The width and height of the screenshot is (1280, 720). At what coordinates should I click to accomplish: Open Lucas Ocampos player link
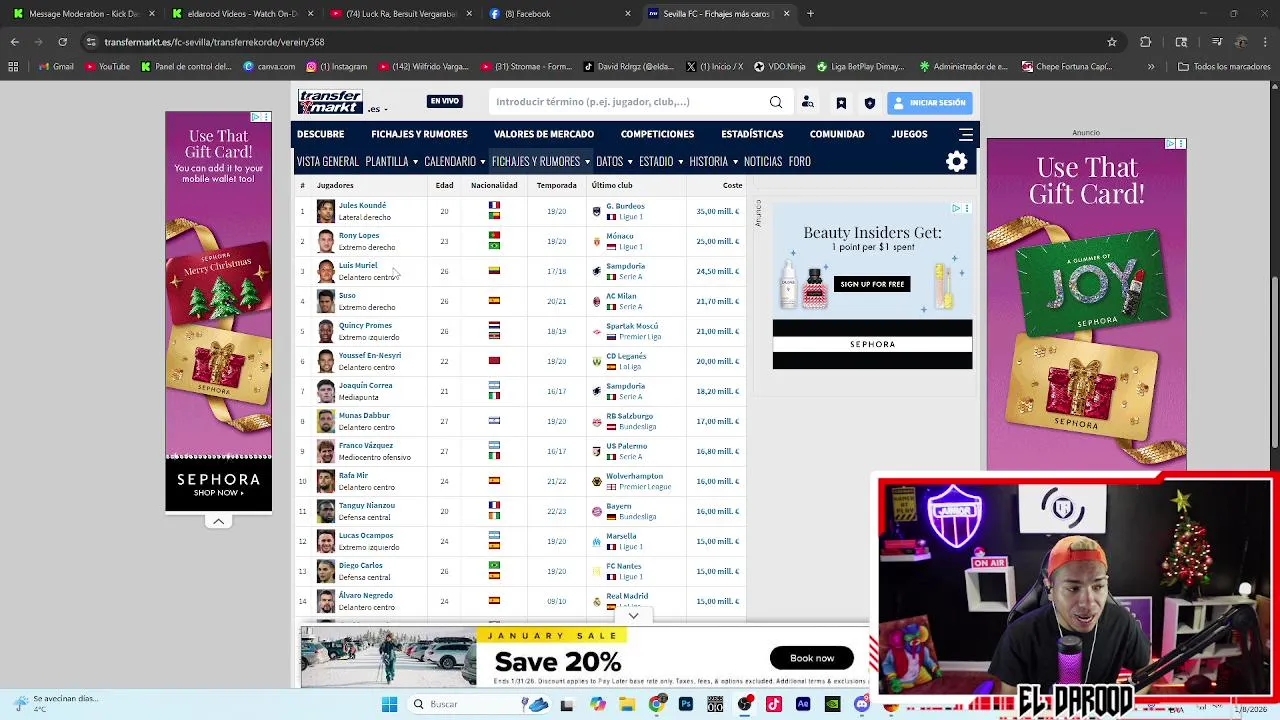point(366,536)
